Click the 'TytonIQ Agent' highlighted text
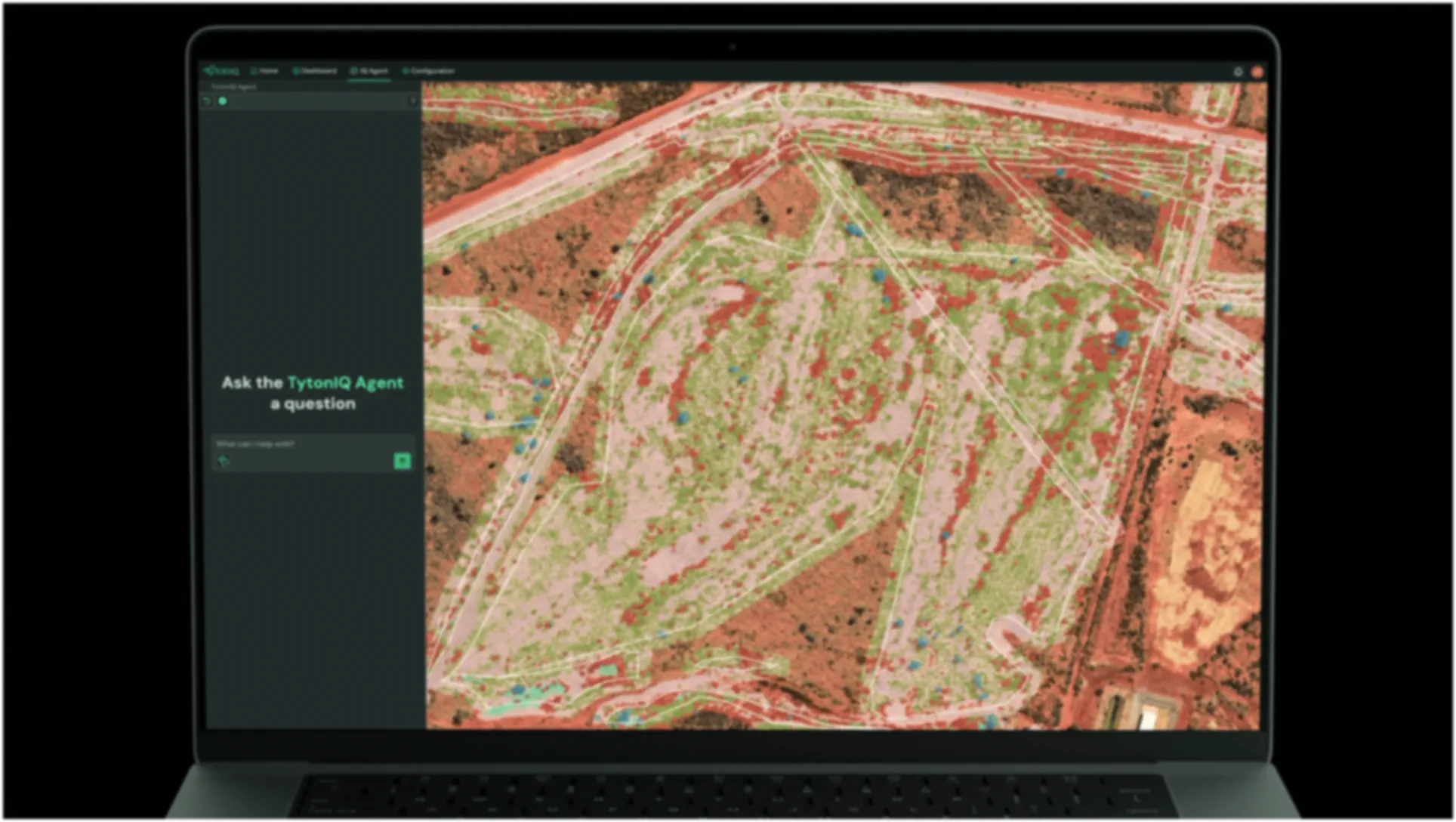 click(345, 383)
